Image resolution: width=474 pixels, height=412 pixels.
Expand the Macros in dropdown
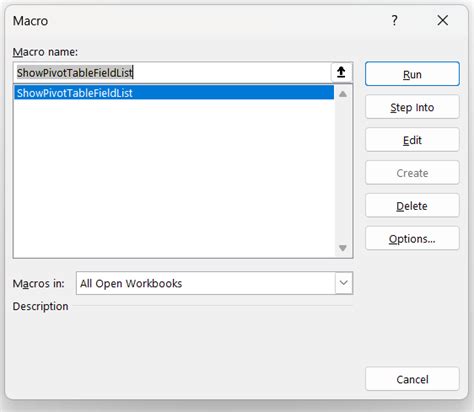click(344, 283)
